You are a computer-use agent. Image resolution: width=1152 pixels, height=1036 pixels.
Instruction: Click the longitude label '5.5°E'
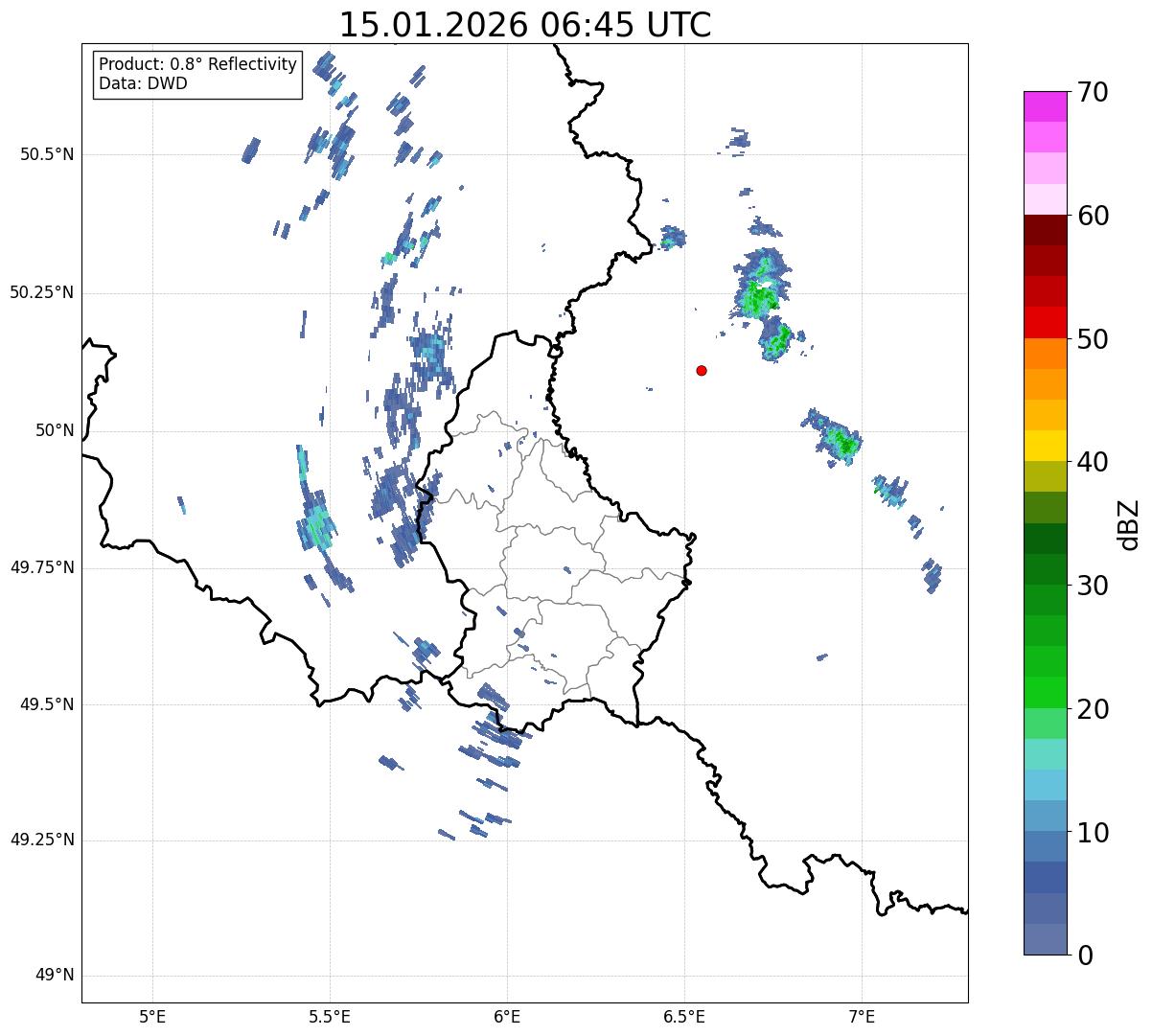(330, 1018)
